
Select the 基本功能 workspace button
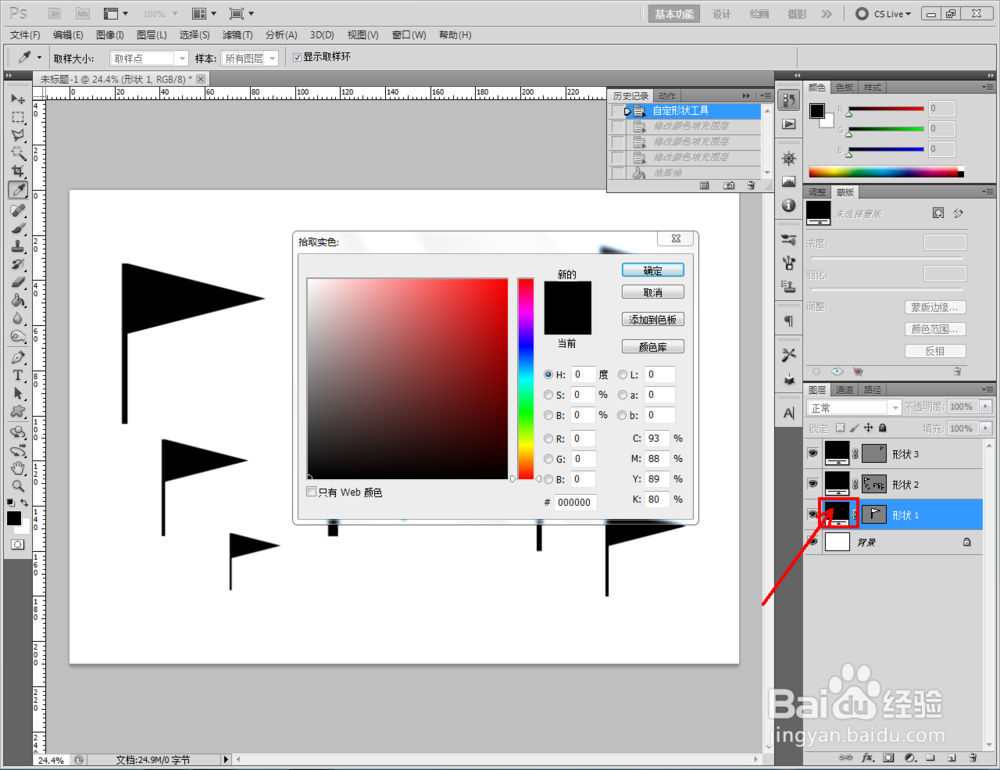(x=674, y=14)
